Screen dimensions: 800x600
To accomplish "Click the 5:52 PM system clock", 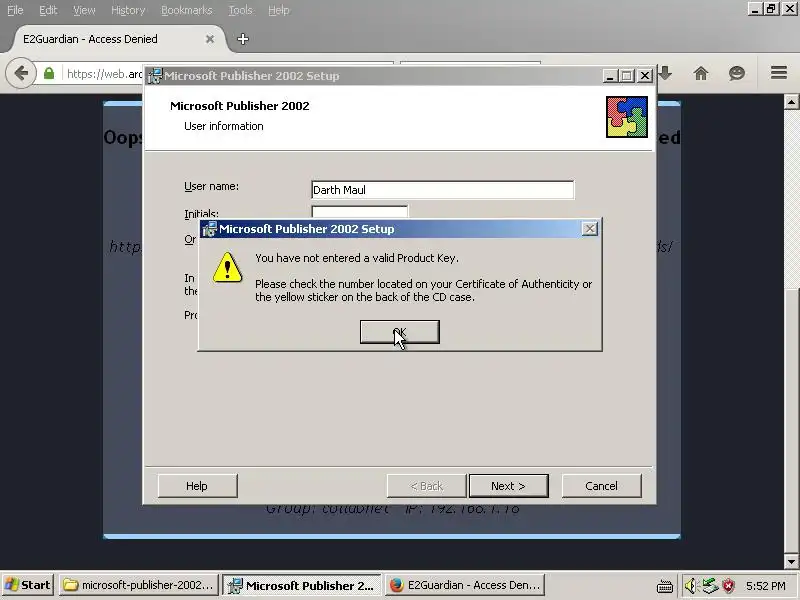I will [x=765, y=586].
